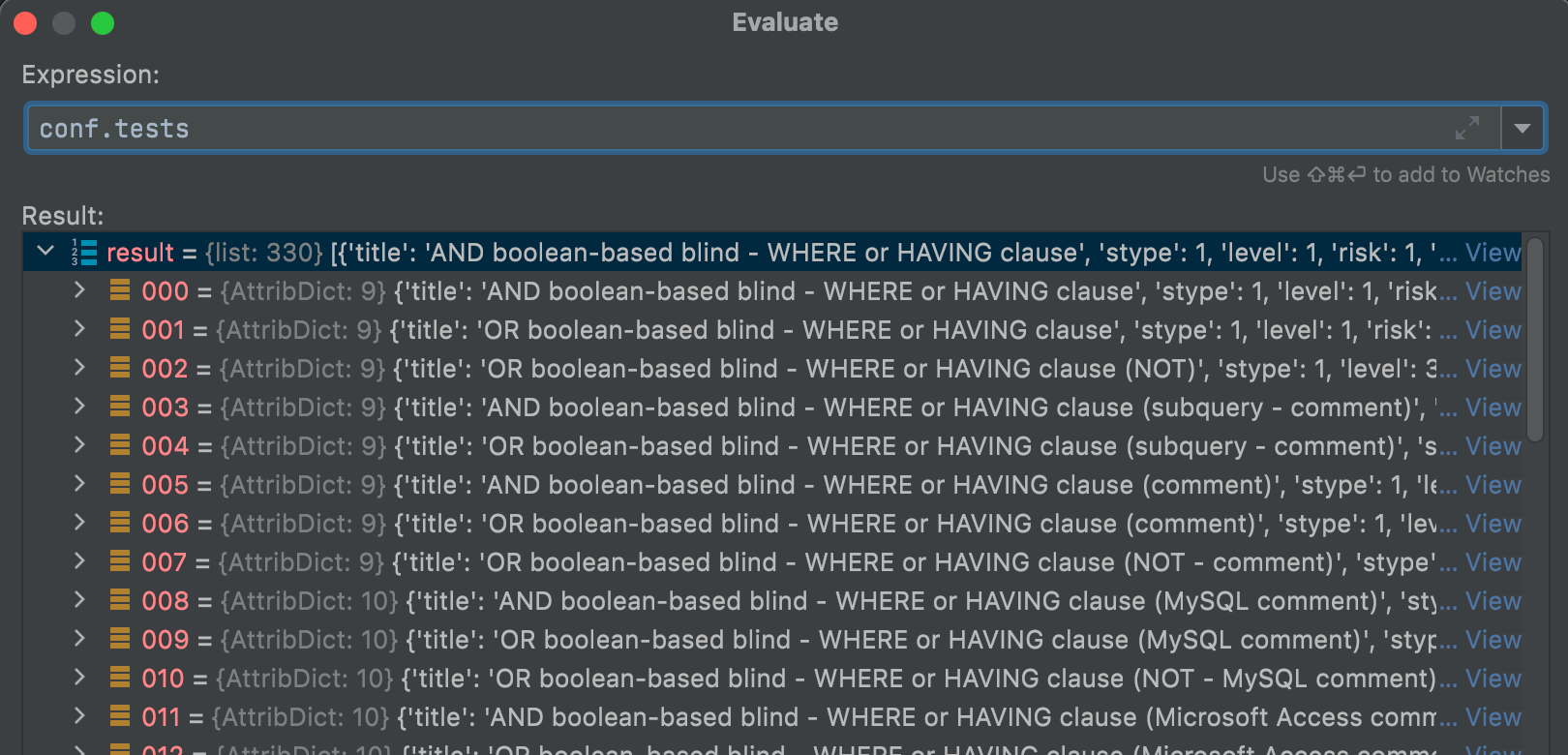This screenshot has height=755, width=1568.
Task: Click the list icon next to result
Action: [x=84, y=253]
